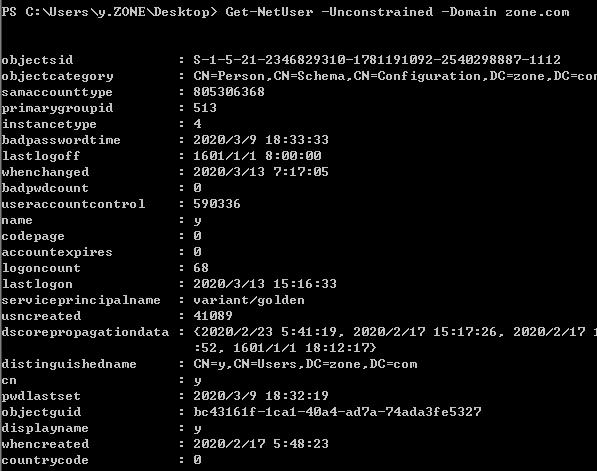Click the objectguid GUID value

tap(337, 412)
